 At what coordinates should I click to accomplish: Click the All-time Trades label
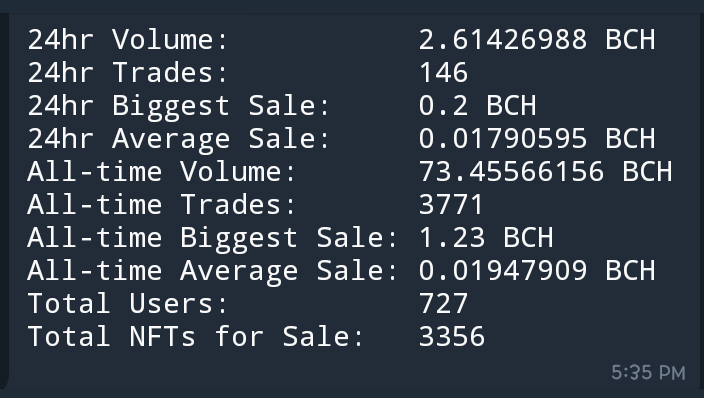pos(162,205)
